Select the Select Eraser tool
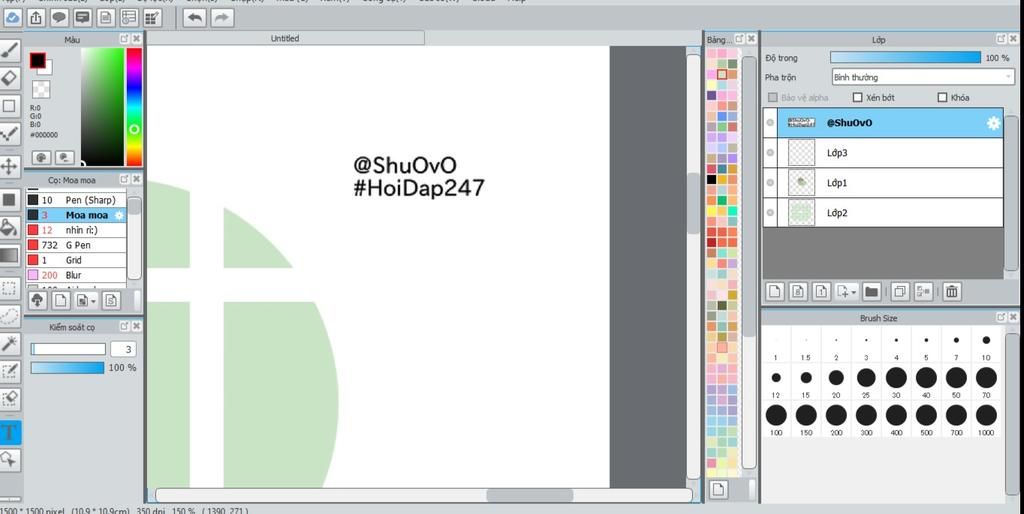Viewport: 1024px width, 514px height. click(10, 398)
